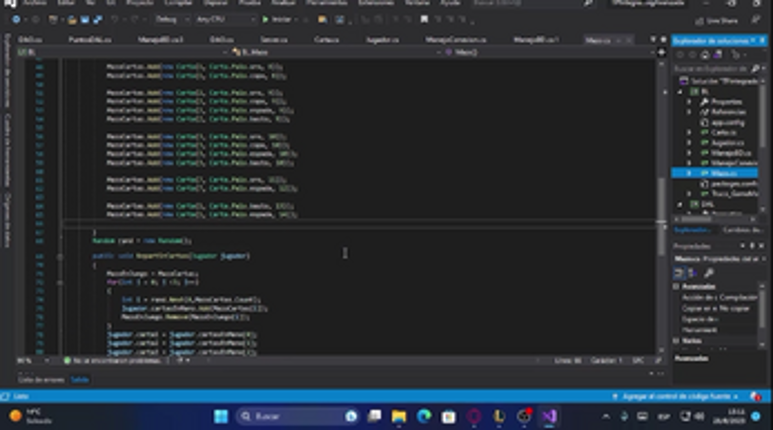Expand the Referencias node

click(689, 112)
